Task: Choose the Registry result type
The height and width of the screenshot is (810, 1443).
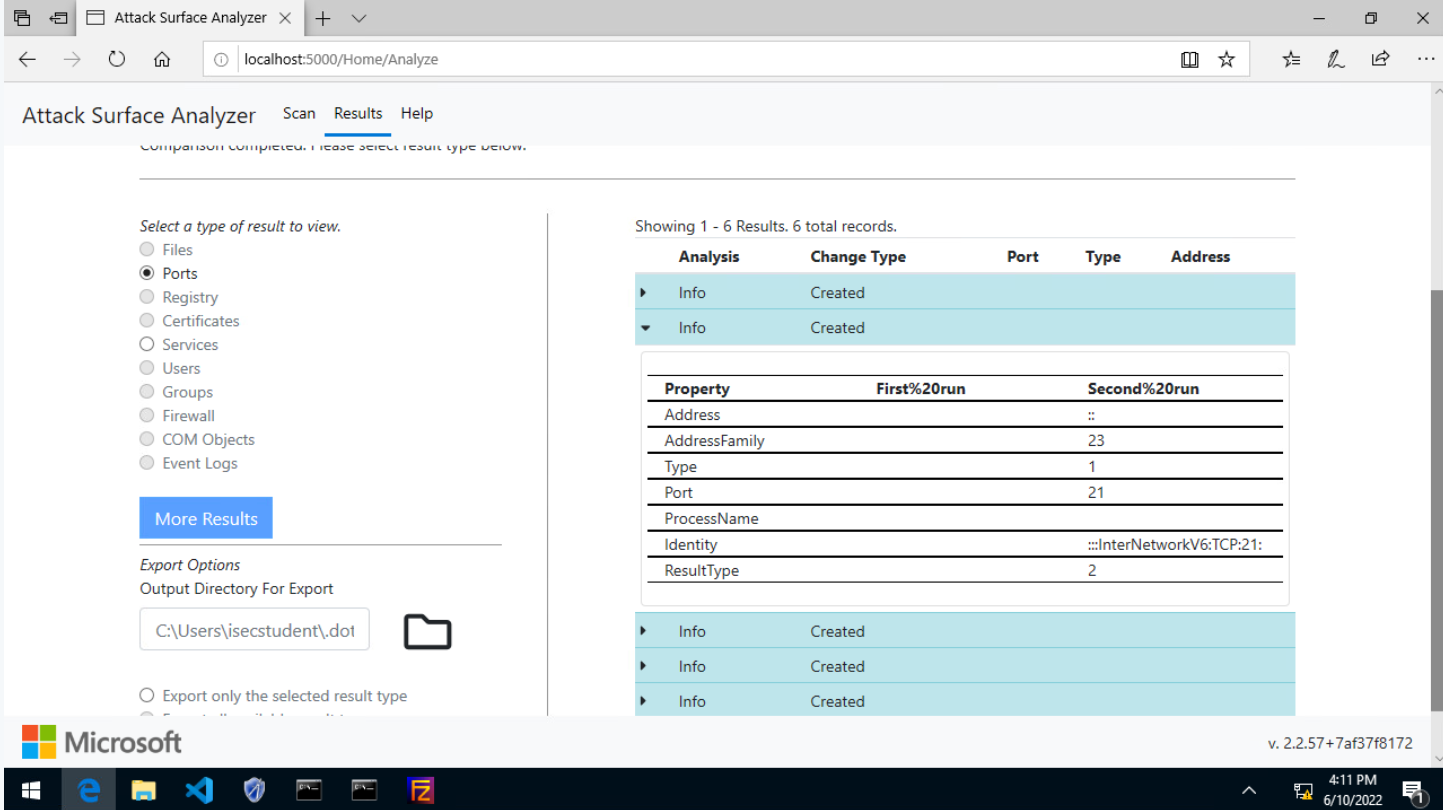Action: [147, 297]
